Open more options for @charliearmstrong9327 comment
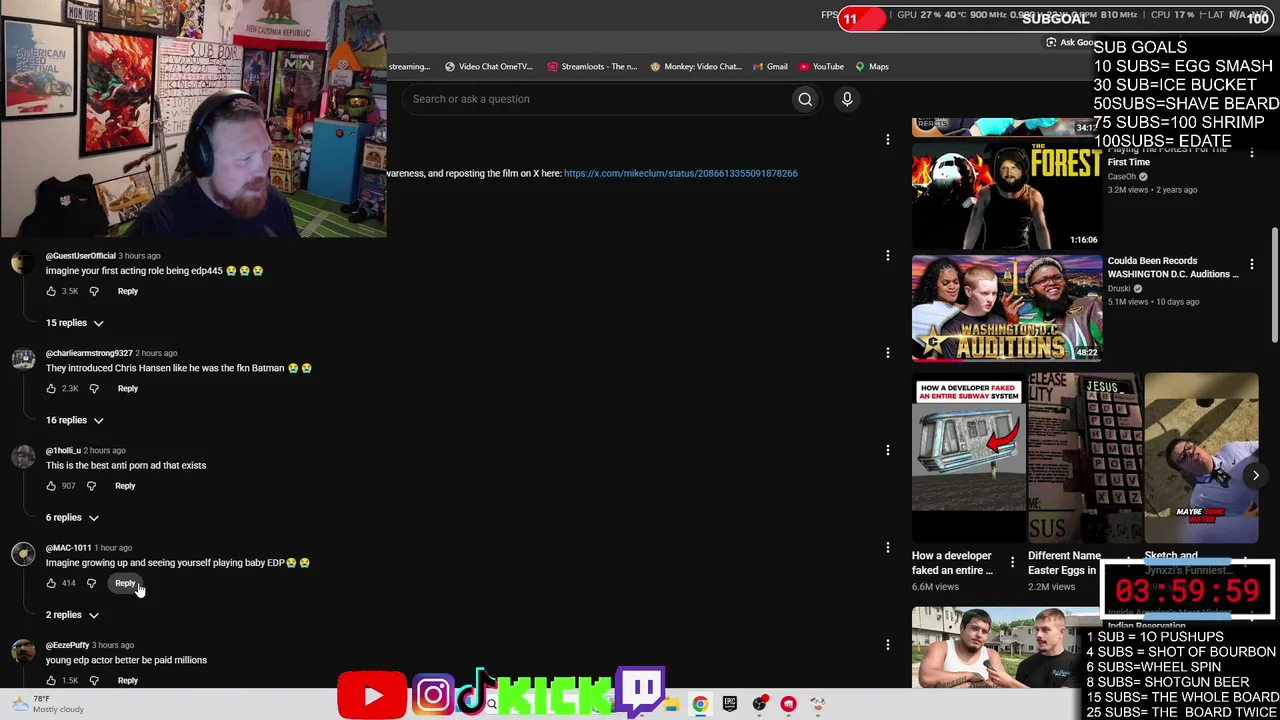 coord(888,353)
